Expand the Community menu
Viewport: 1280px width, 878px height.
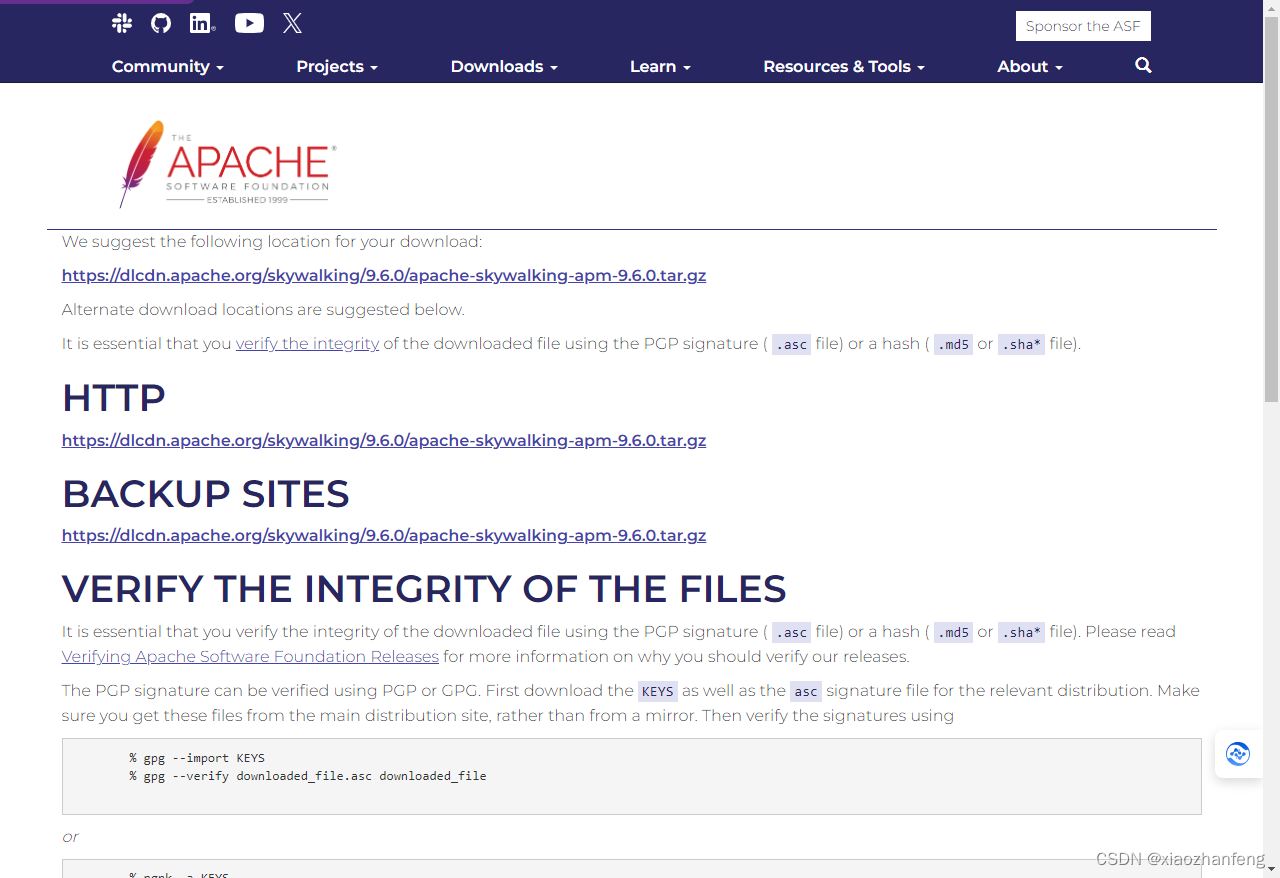coord(167,67)
